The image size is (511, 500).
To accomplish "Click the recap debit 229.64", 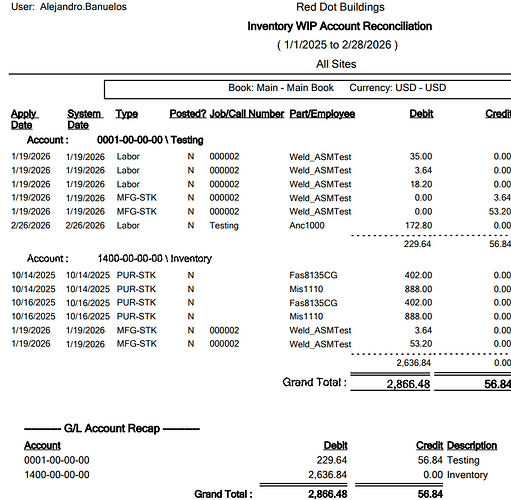I will [332, 460].
